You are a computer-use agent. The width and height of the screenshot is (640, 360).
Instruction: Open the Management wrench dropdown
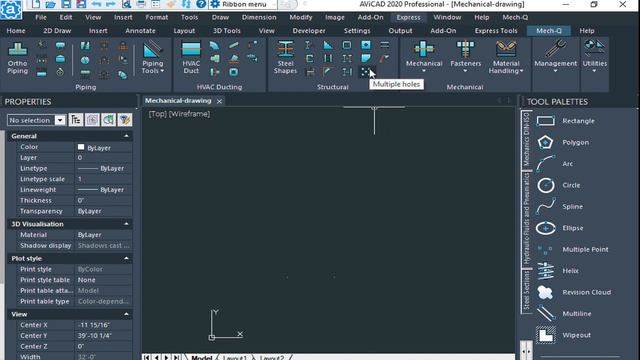556,58
